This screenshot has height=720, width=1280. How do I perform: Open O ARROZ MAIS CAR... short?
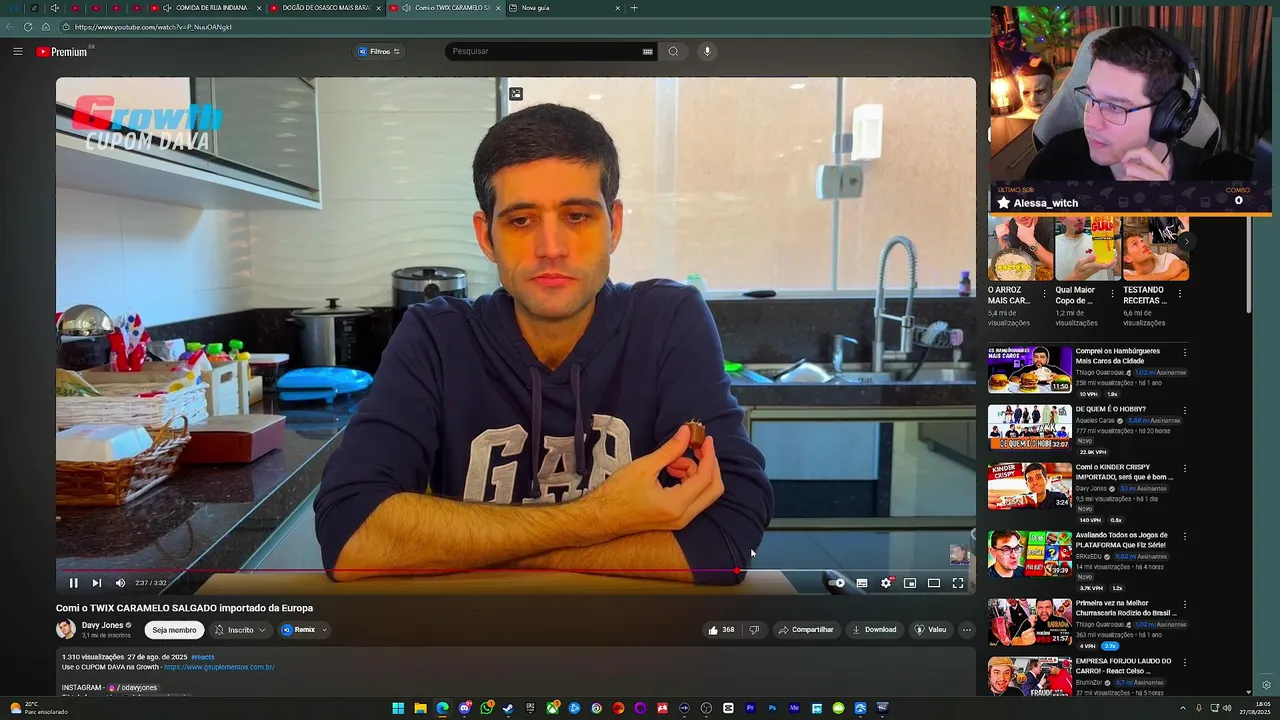[1020, 249]
